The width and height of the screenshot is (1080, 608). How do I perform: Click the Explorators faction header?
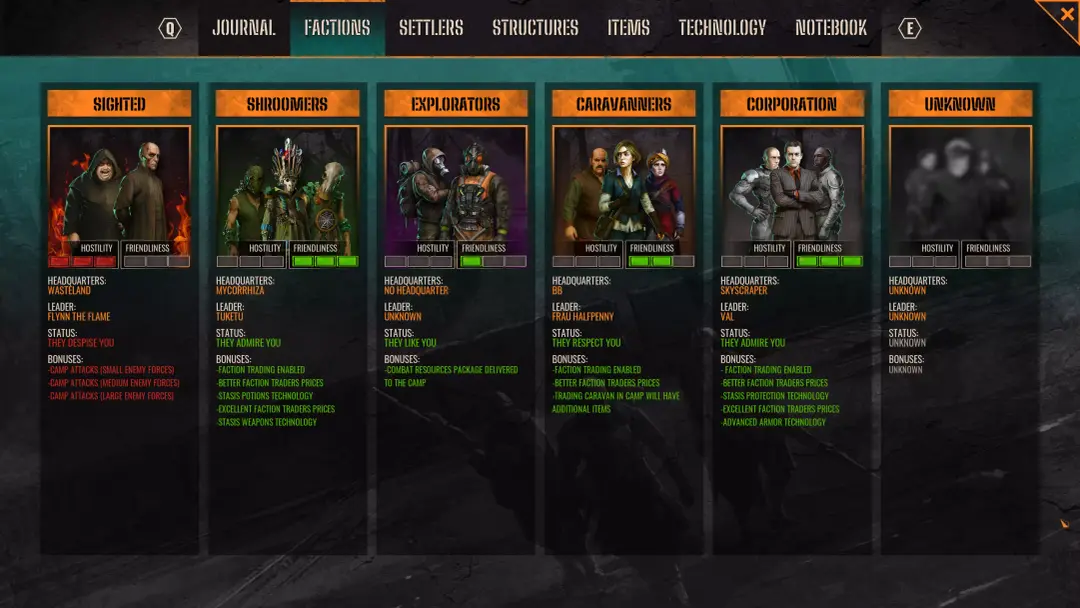455,104
